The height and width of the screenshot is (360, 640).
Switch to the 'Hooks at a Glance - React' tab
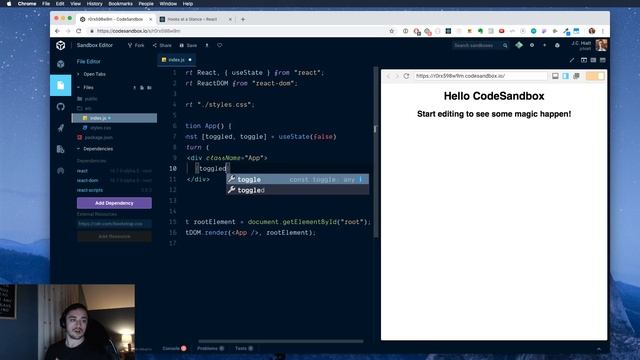click(196, 19)
